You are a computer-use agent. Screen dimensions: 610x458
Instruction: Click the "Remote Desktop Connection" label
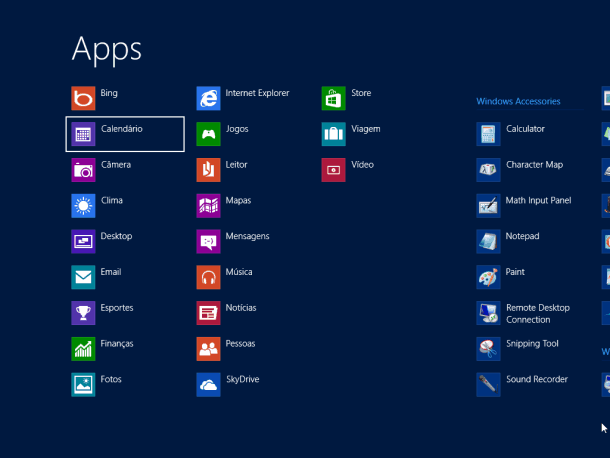pyautogui.click(x=538, y=314)
